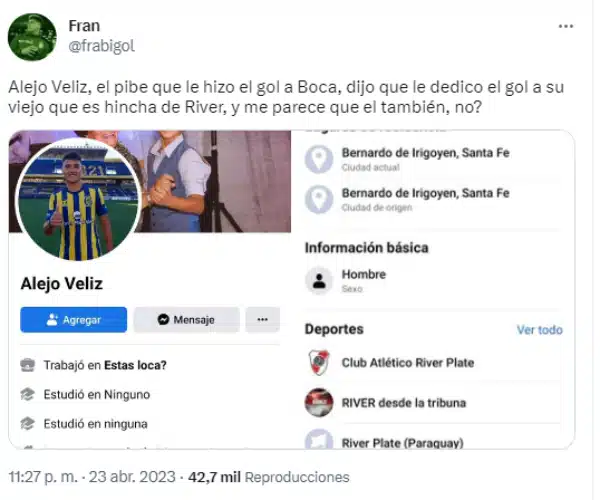The height and width of the screenshot is (500, 600).
Task: Click the Mensaje messenger button
Action: [x=186, y=319]
